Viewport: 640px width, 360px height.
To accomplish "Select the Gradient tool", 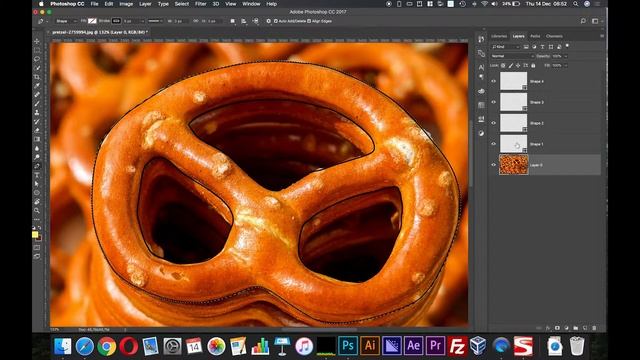I will [37, 139].
